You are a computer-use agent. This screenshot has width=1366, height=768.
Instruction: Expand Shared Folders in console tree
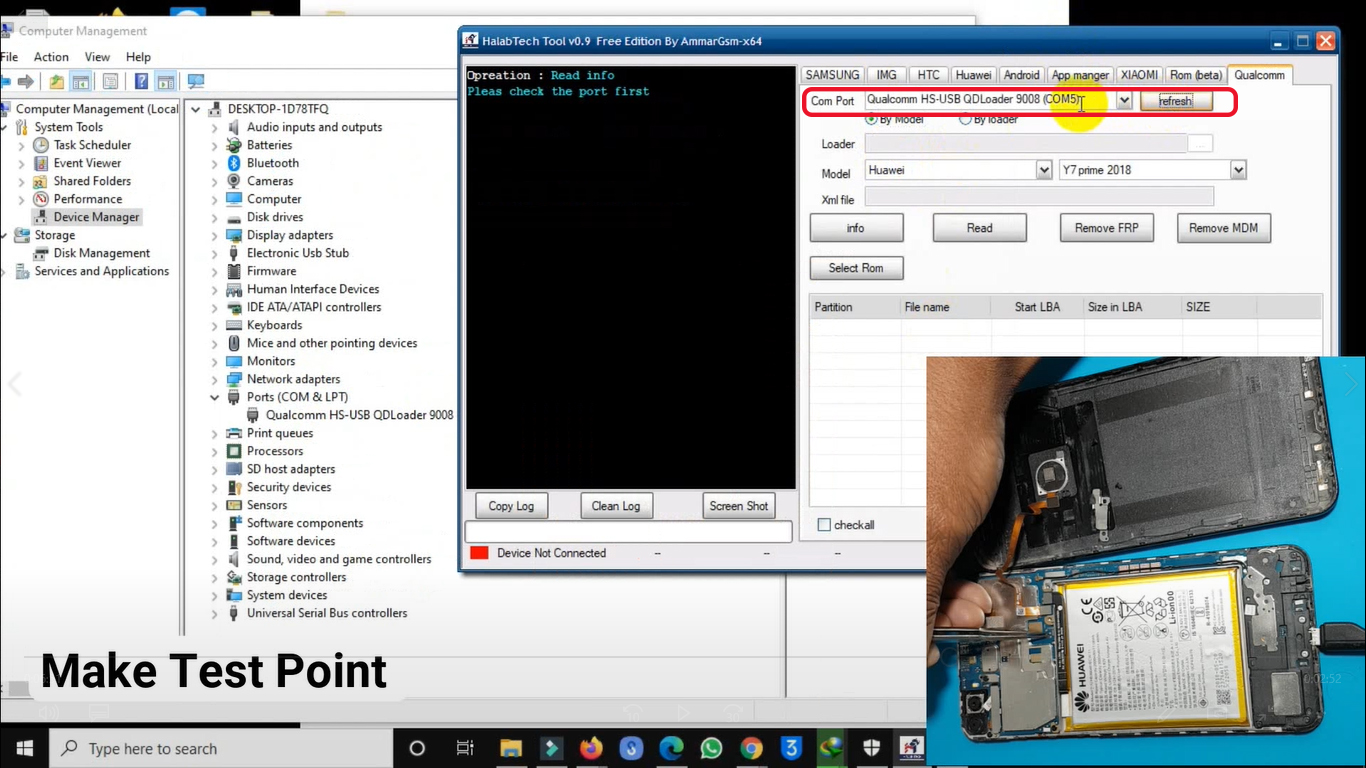point(21,182)
